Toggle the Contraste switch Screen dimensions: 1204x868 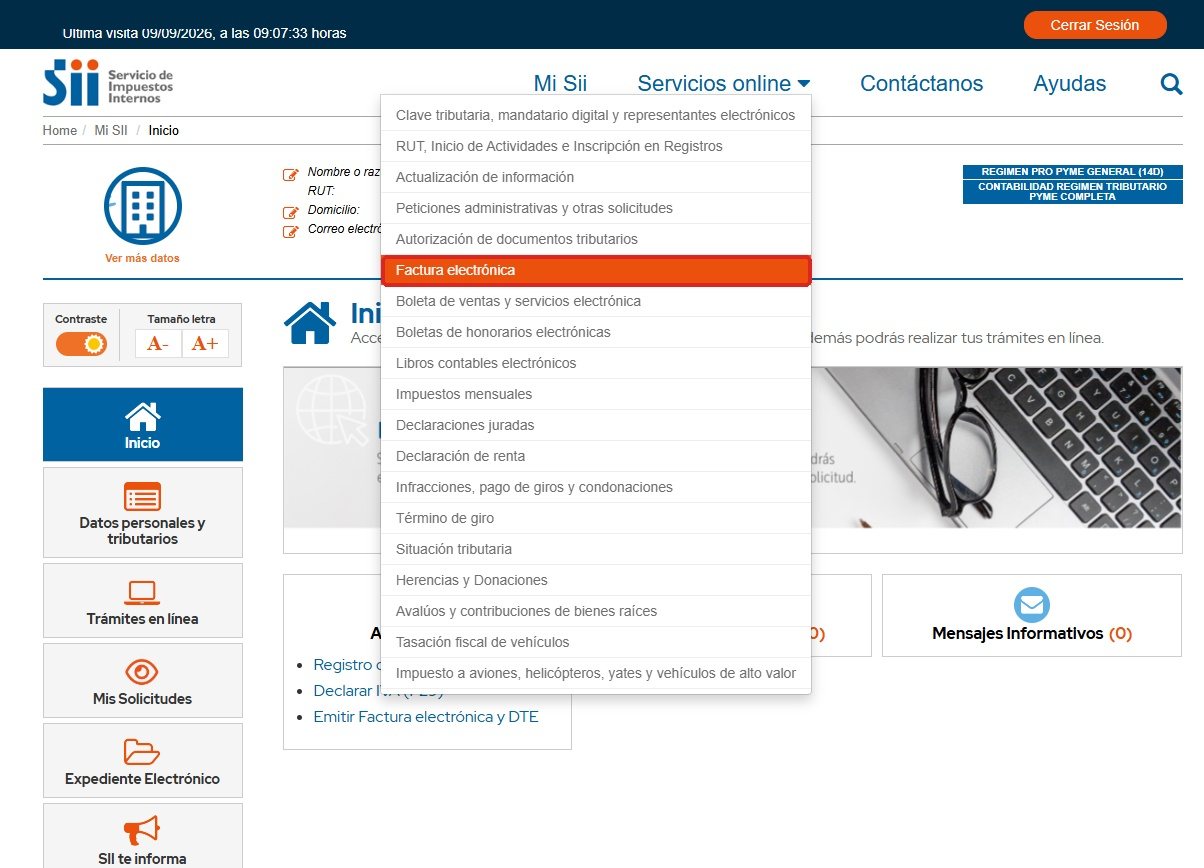coord(81,345)
